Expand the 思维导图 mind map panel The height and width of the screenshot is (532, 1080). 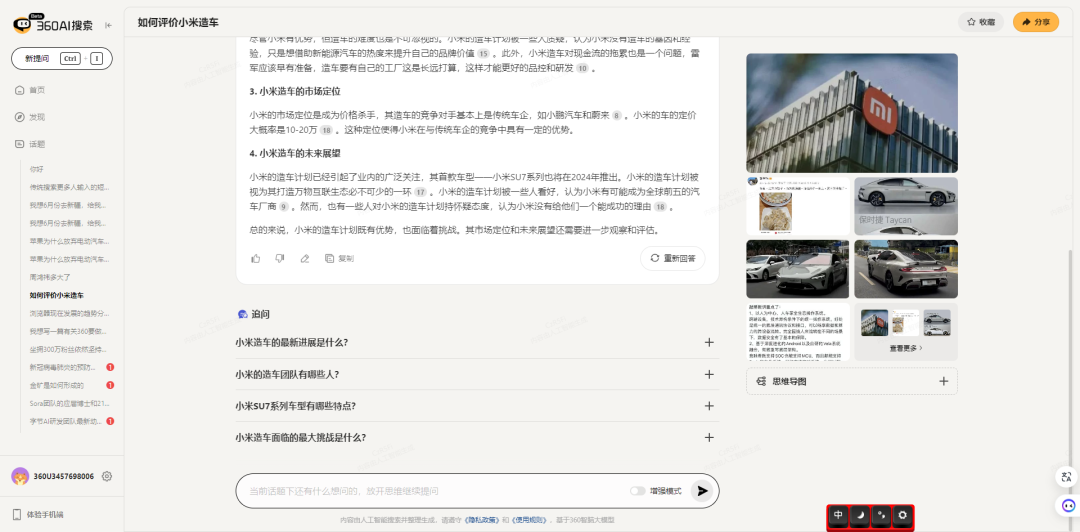pos(944,381)
